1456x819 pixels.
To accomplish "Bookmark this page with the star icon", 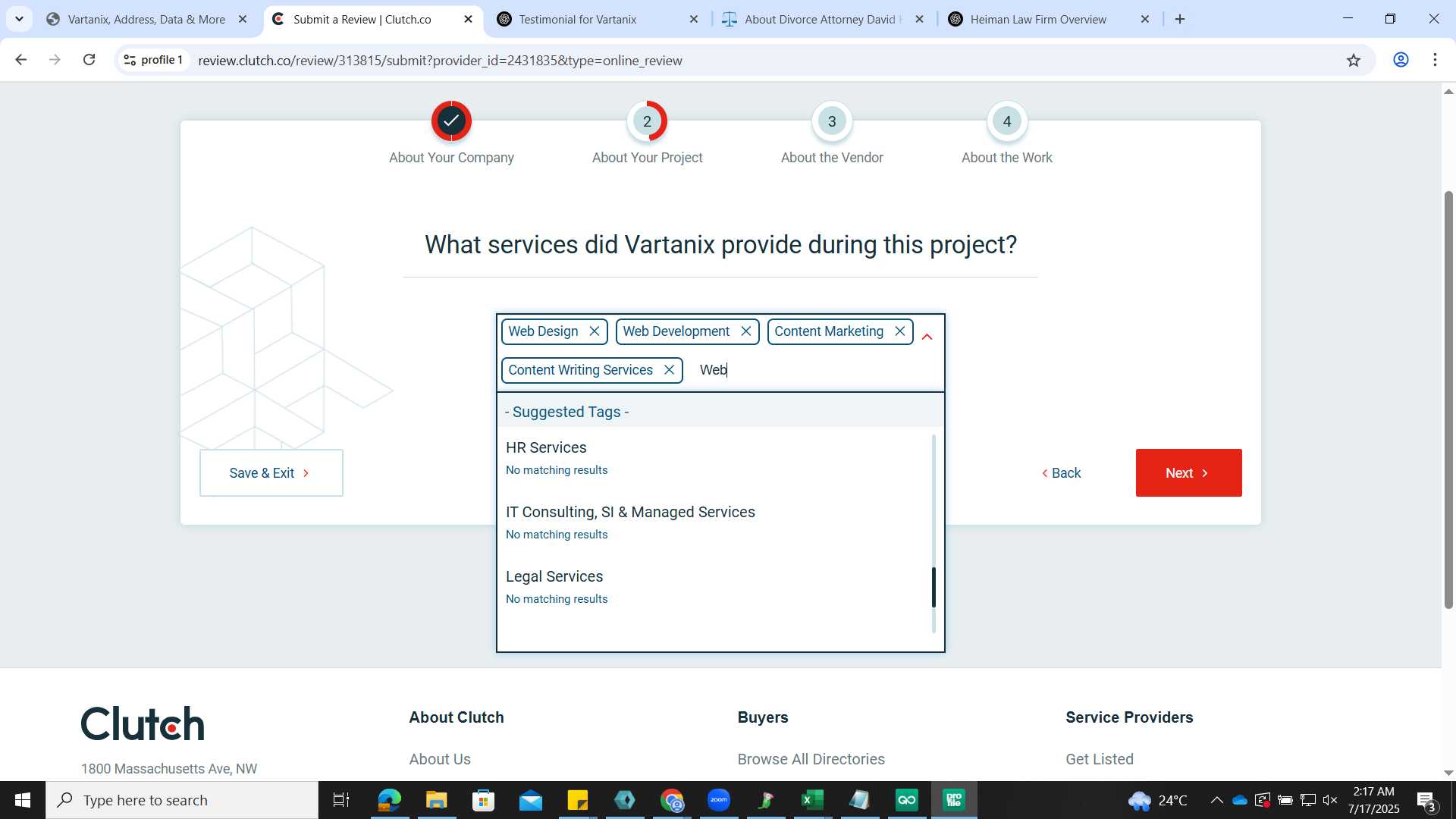I will [1354, 61].
